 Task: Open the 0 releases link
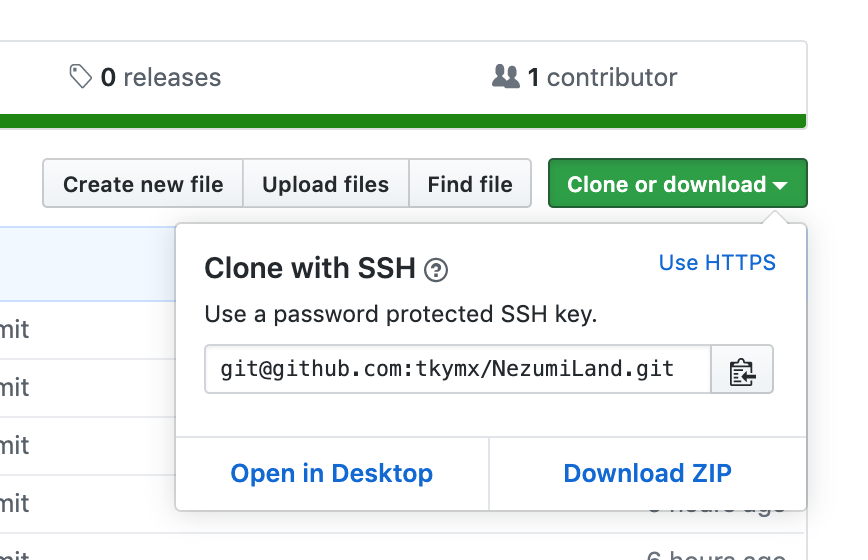pyautogui.click(x=145, y=77)
